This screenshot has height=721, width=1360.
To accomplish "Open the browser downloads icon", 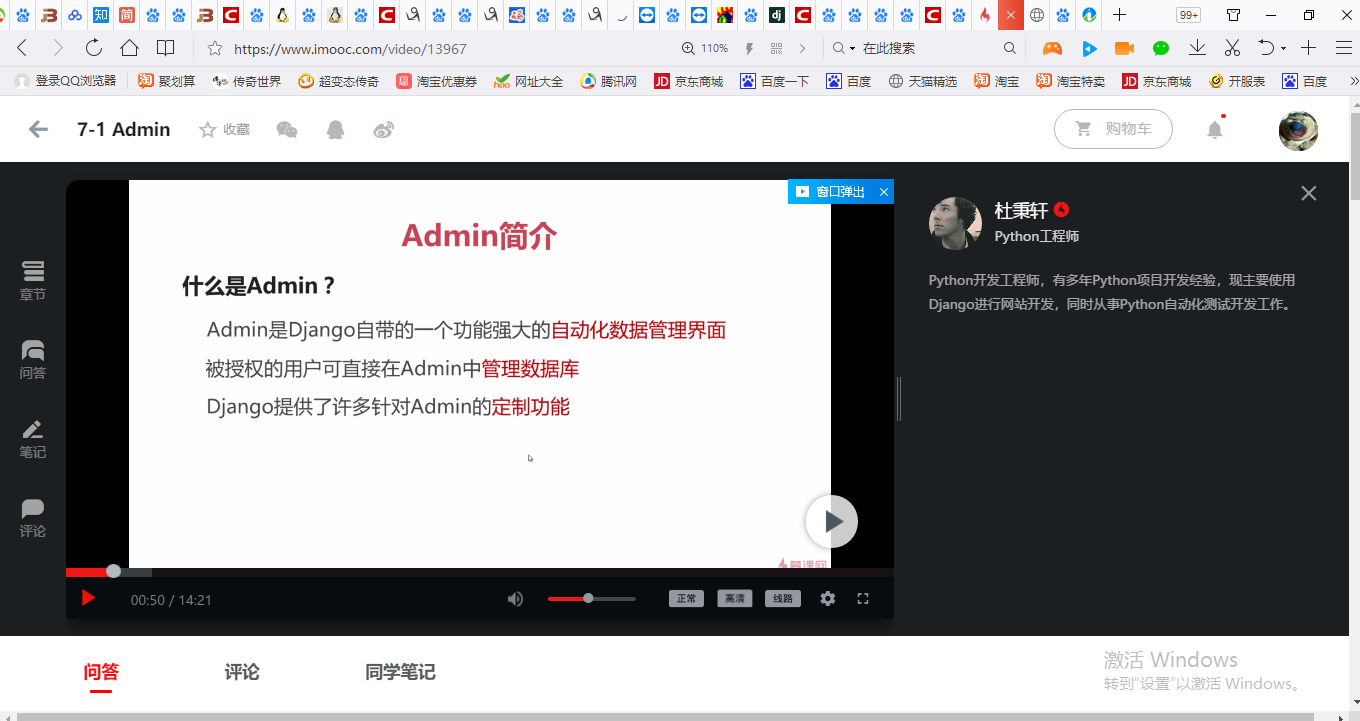I will (1197, 48).
